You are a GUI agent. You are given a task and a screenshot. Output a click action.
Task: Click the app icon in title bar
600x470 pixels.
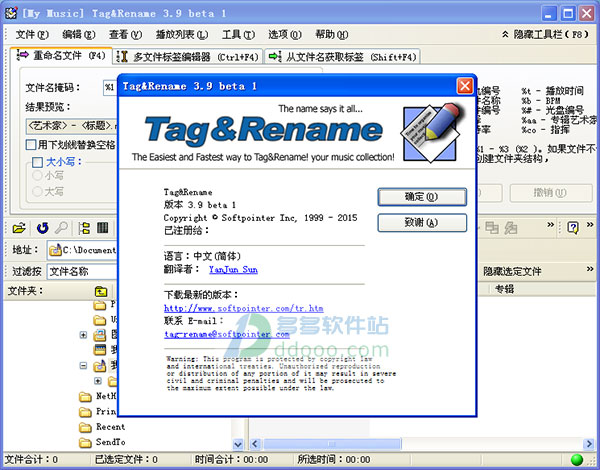pos(11,13)
